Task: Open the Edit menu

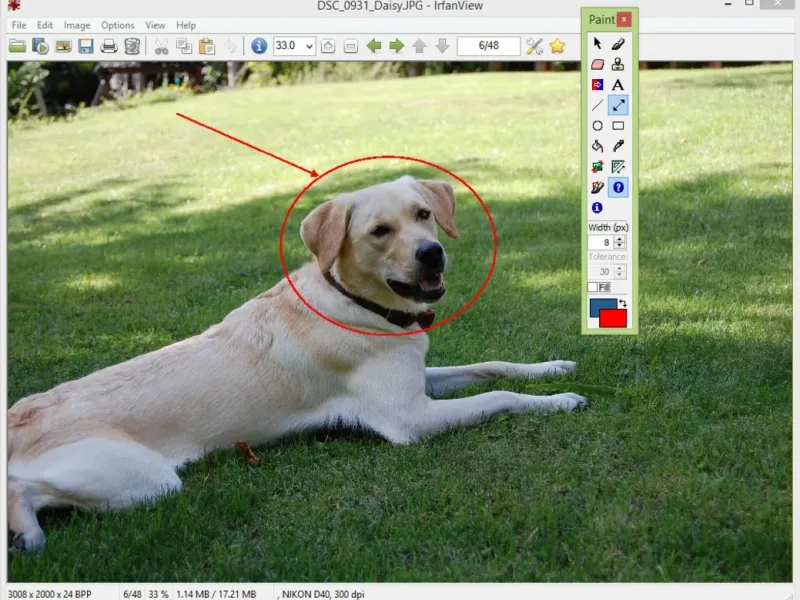Action: coord(45,25)
